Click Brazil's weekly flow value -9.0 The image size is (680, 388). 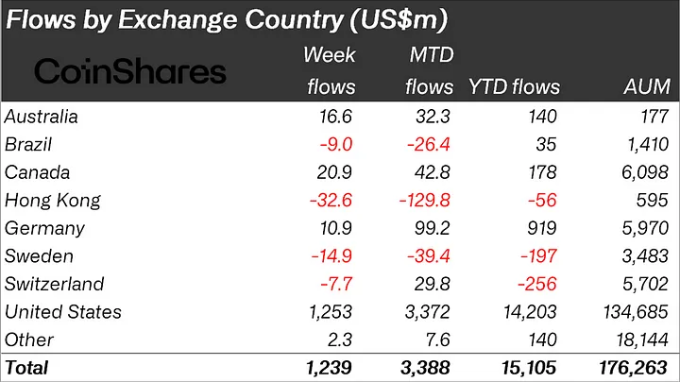click(336, 144)
